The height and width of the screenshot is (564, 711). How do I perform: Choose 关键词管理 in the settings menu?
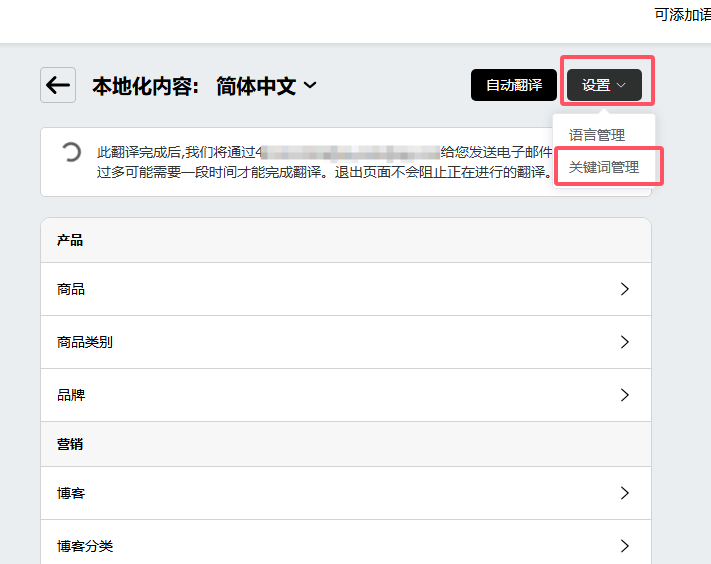click(x=604, y=167)
